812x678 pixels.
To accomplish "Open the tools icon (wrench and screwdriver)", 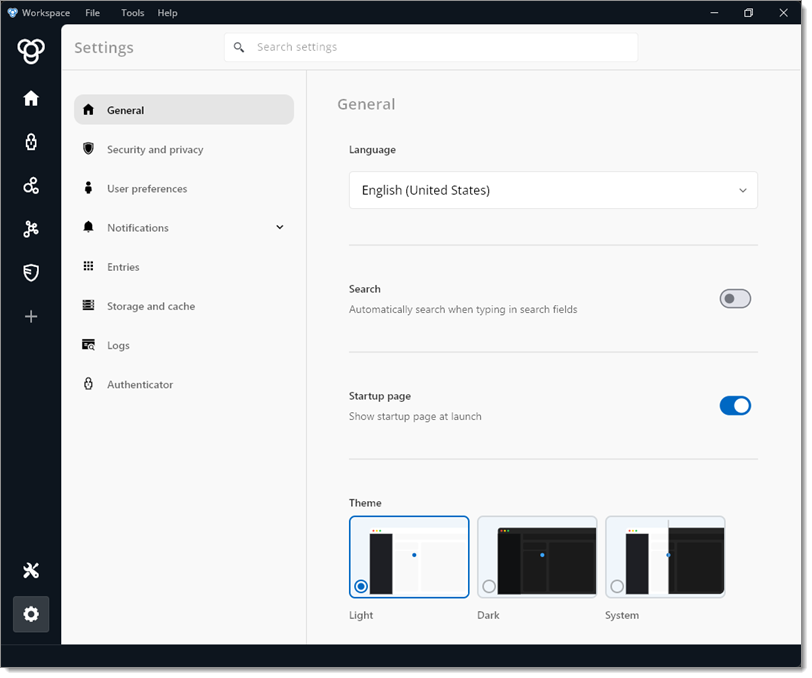I will click(31, 570).
